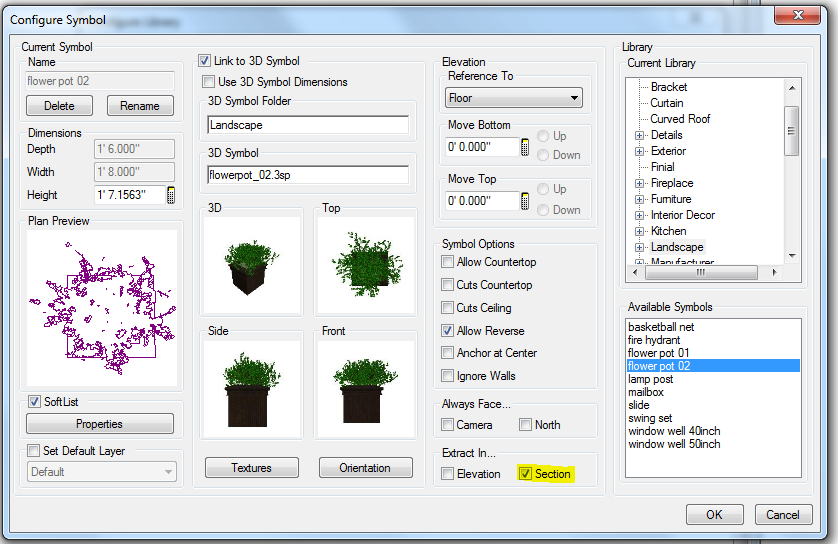Viewport: 838px width, 544px height.
Task: Uncheck Allow Reverse option
Action: (447, 331)
